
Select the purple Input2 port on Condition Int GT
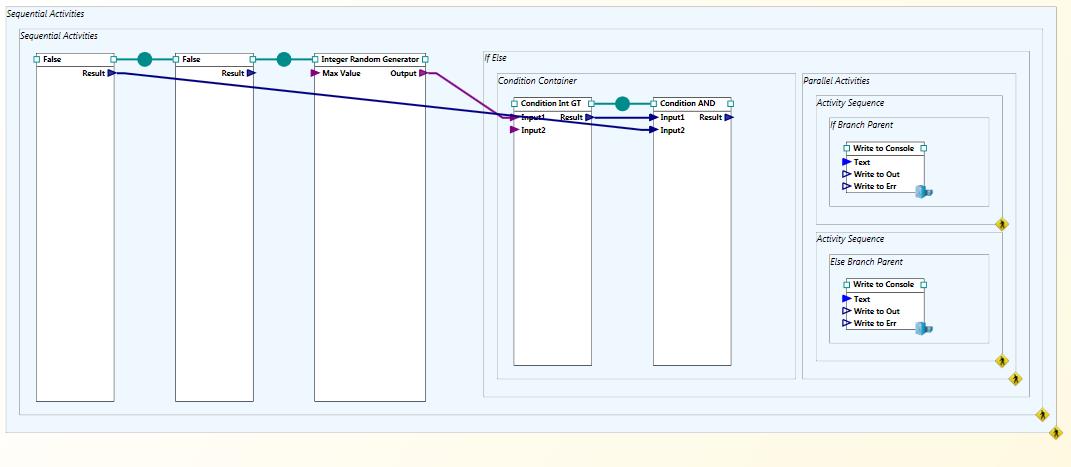(515, 130)
